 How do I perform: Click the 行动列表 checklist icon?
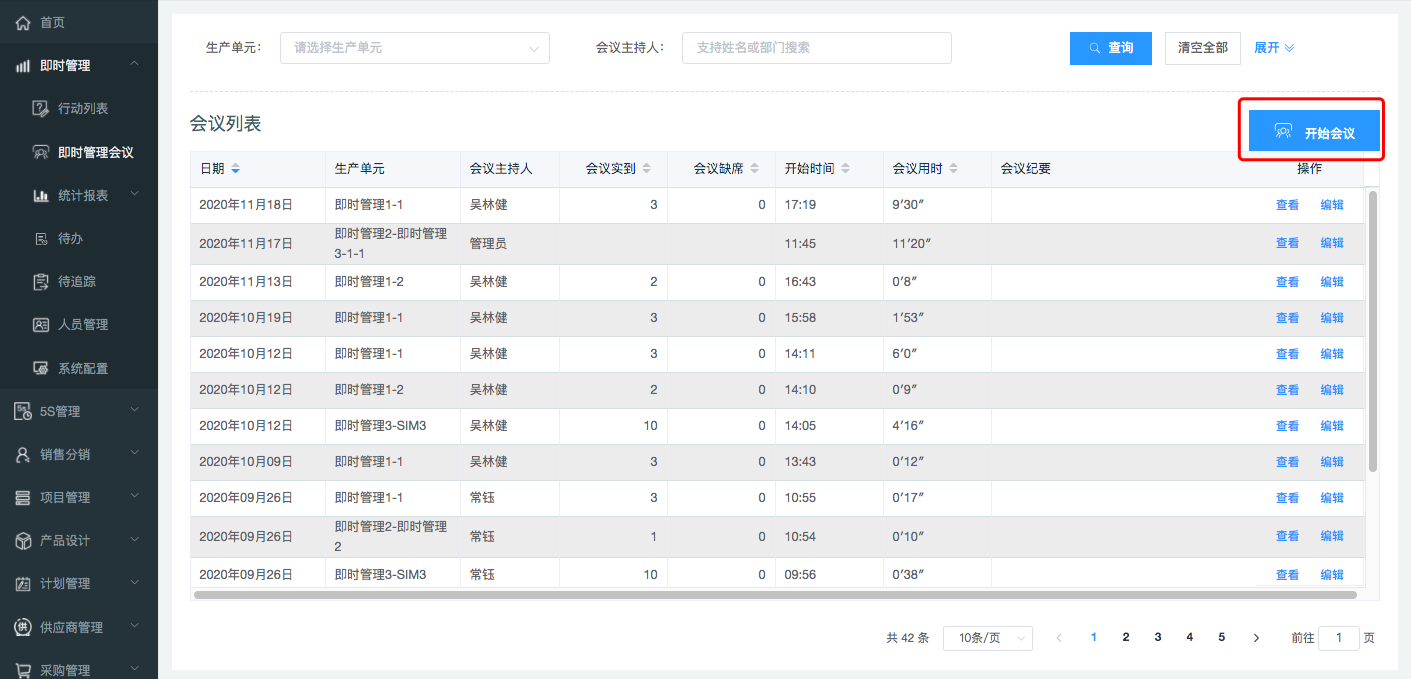(x=41, y=108)
